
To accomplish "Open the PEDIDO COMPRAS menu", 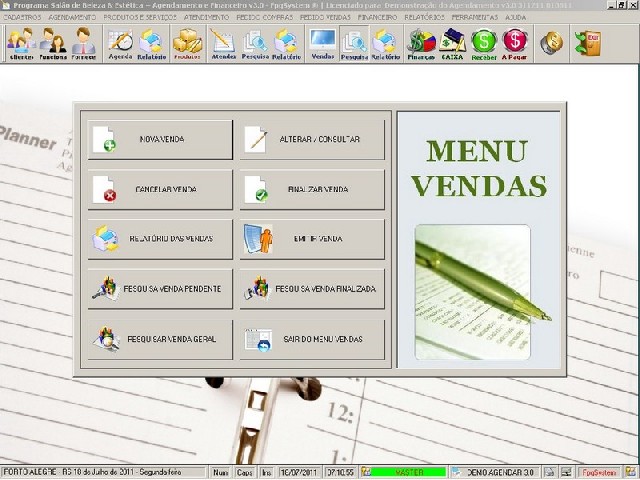I will point(264,18).
